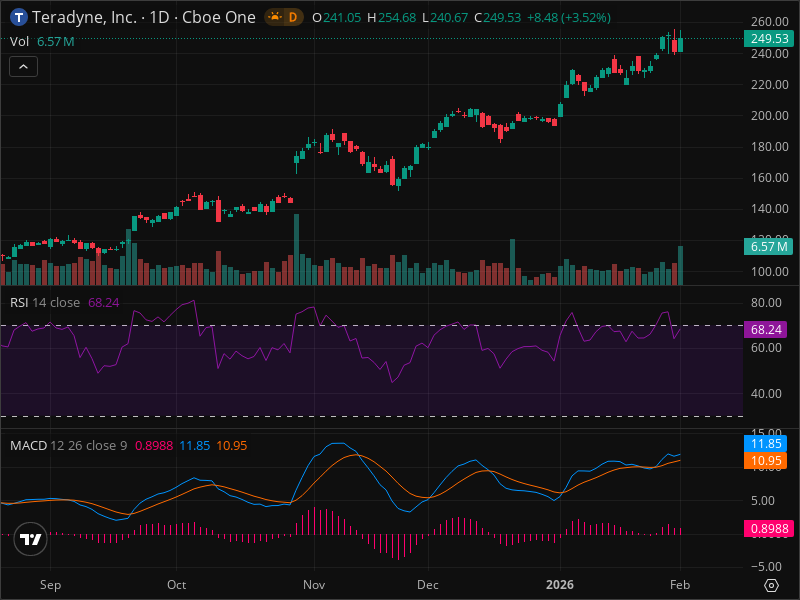Click the Dec label on the time axis

(428, 585)
